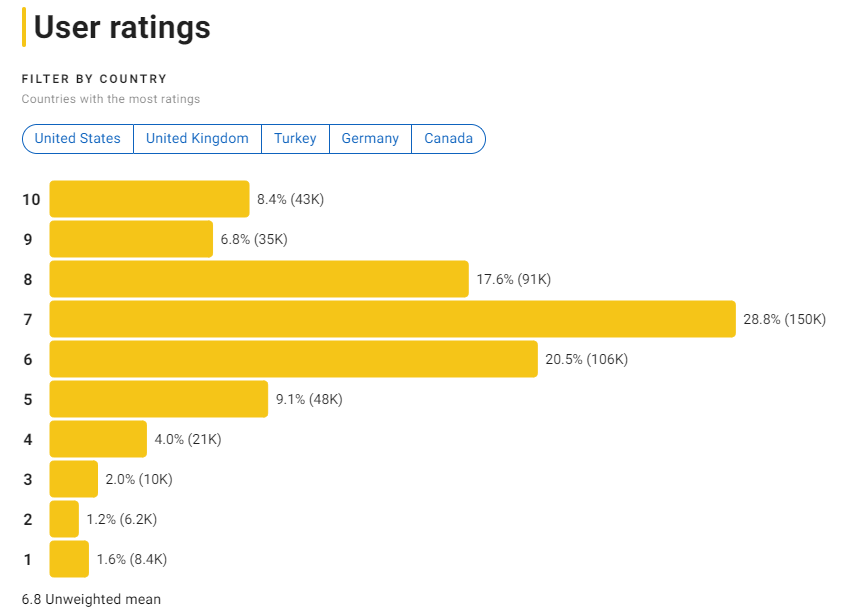Click the 8.4% (43K) label
This screenshot has width=849, height=607.
[x=293, y=199]
